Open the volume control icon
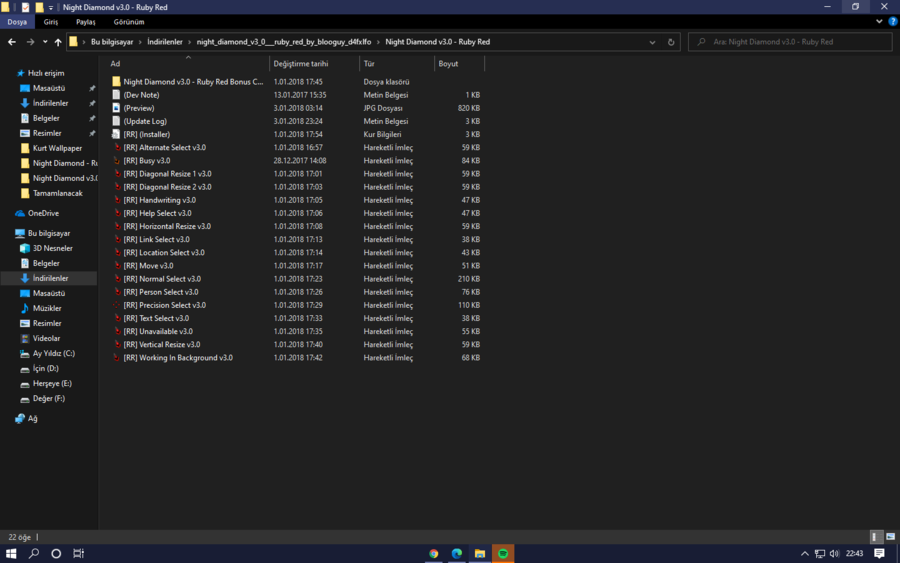Viewport: 900px width, 563px height. 834,553
